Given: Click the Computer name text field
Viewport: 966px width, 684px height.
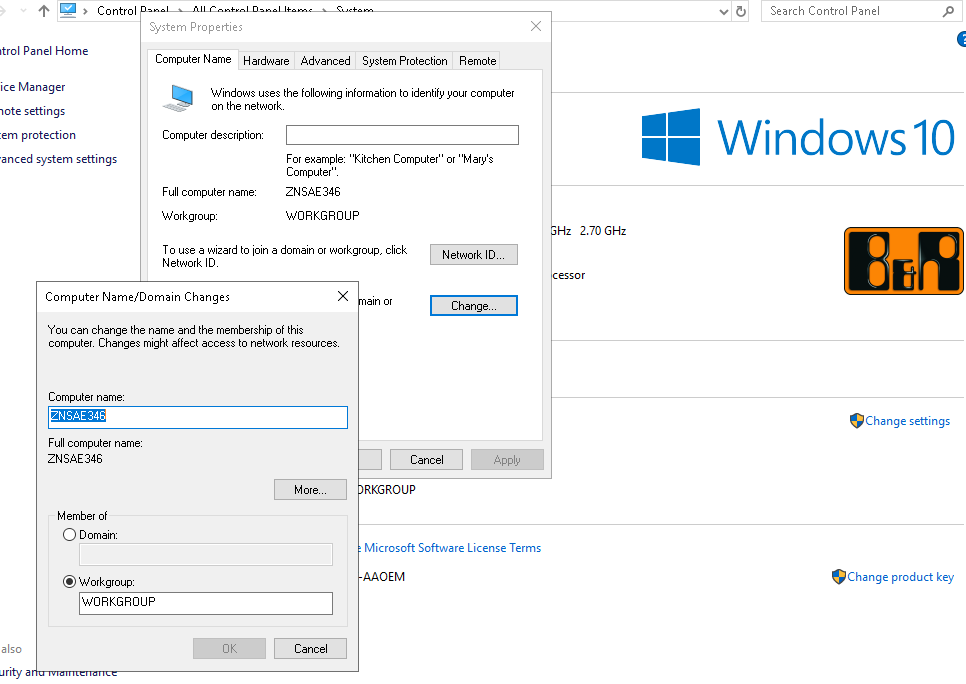Looking at the screenshot, I should pyautogui.click(x=198, y=417).
